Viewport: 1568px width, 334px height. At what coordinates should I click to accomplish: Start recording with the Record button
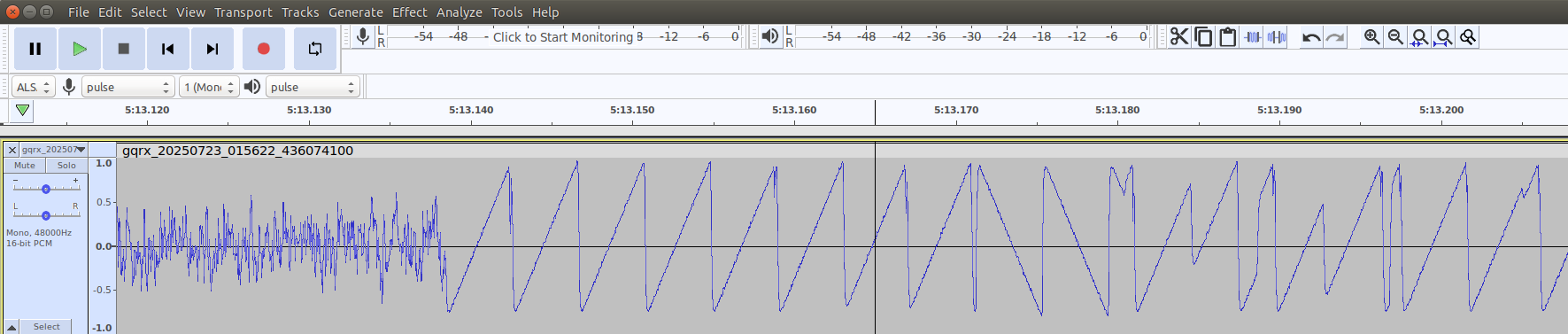click(264, 49)
